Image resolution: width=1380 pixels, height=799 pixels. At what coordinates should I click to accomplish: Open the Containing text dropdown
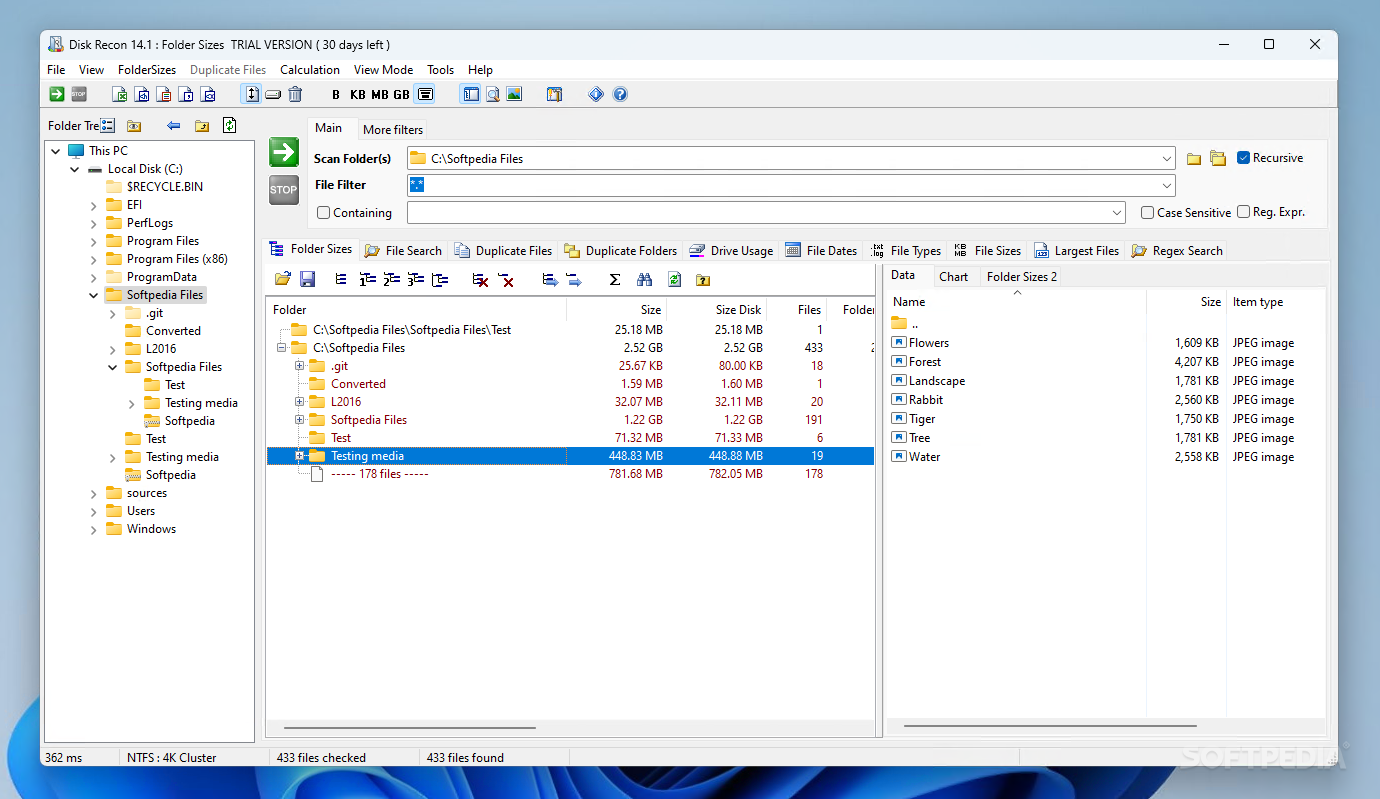pos(1117,213)
